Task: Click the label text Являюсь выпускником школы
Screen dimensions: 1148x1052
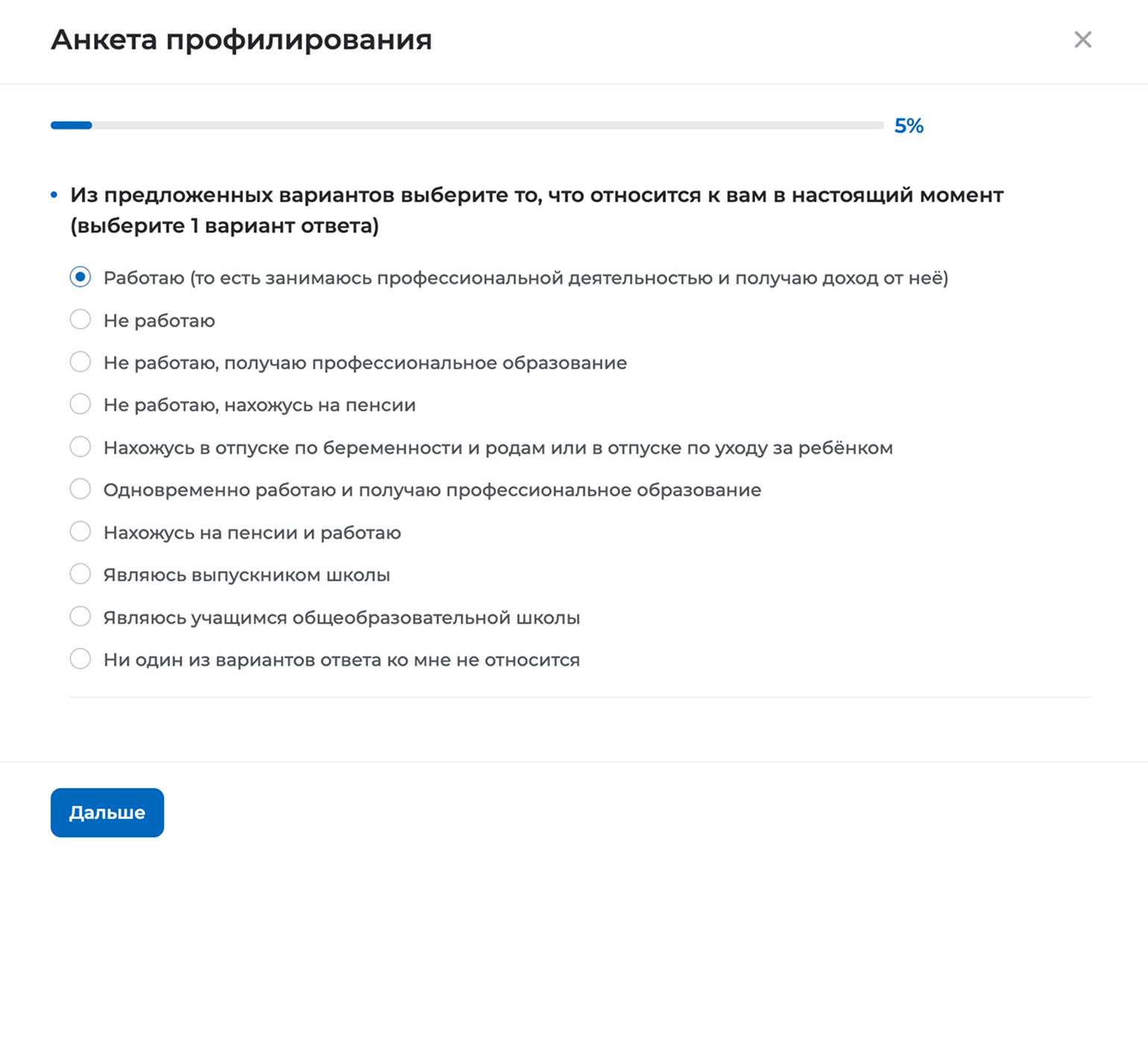Action: point(247,575)
